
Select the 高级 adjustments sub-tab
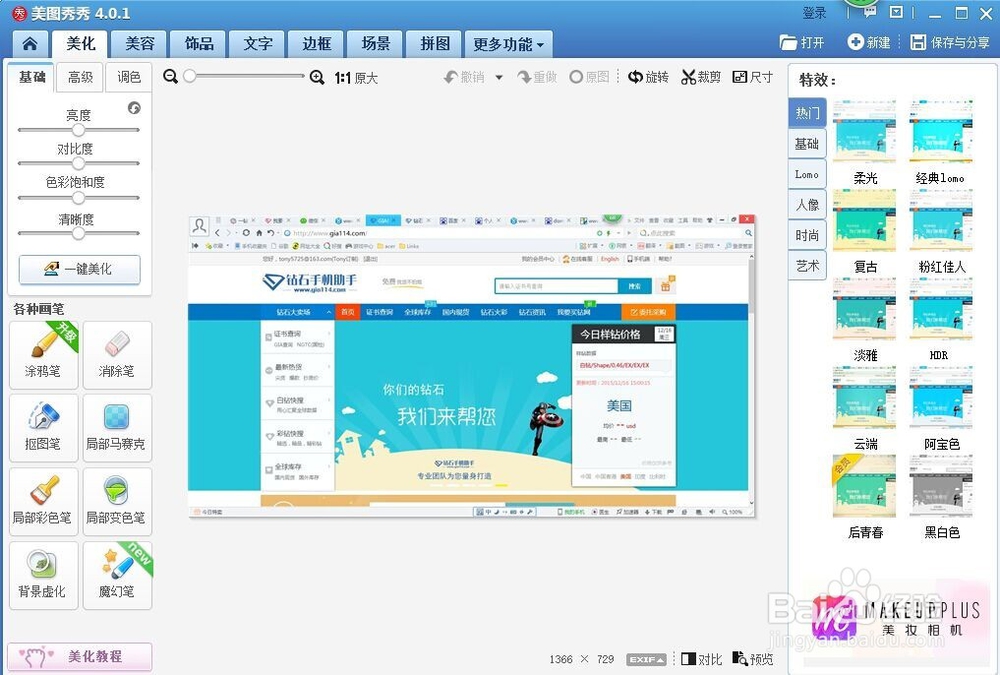pyautogui.click(x=80, y=77)
